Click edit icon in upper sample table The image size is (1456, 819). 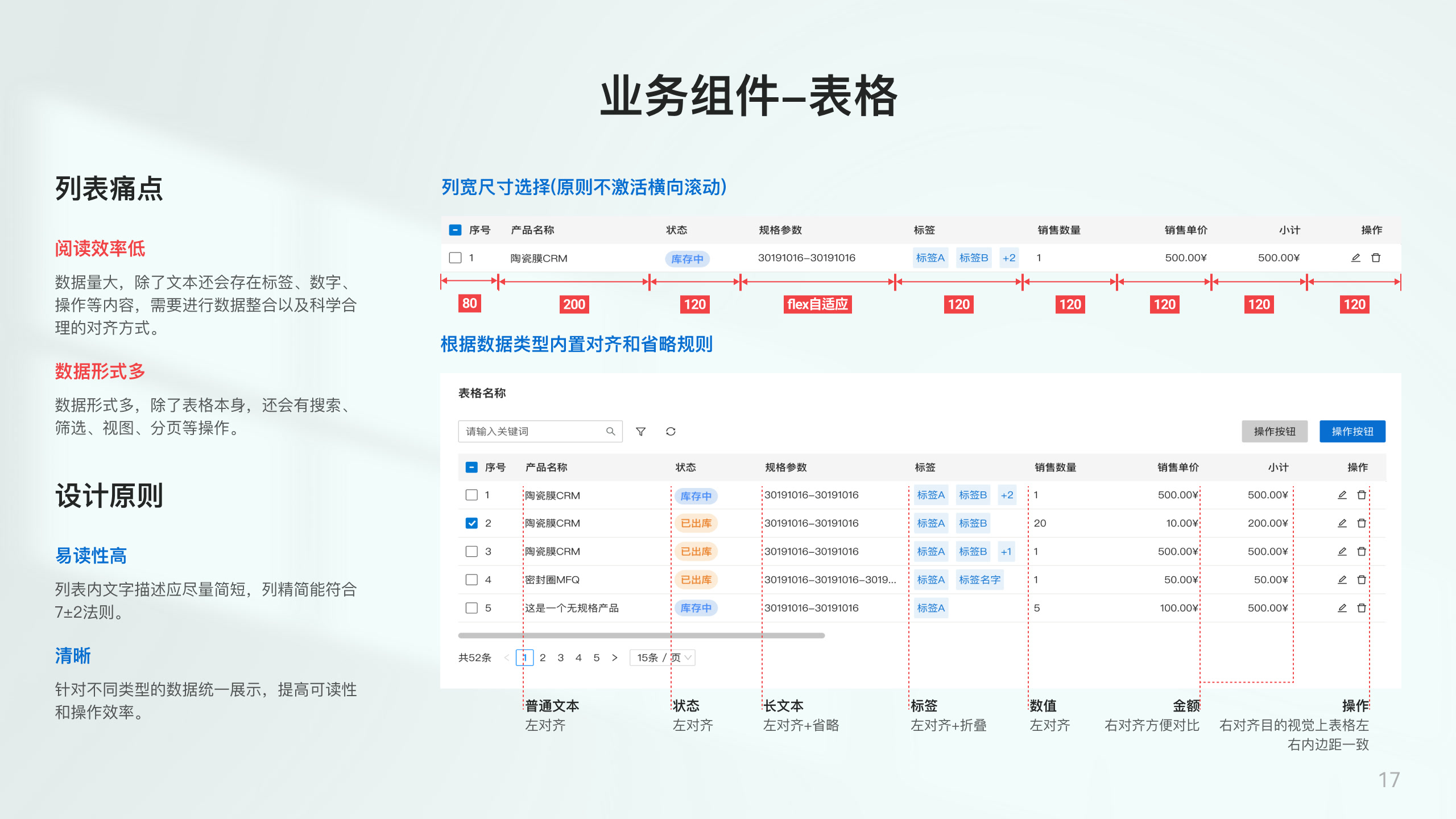[x=1356, y=258]
